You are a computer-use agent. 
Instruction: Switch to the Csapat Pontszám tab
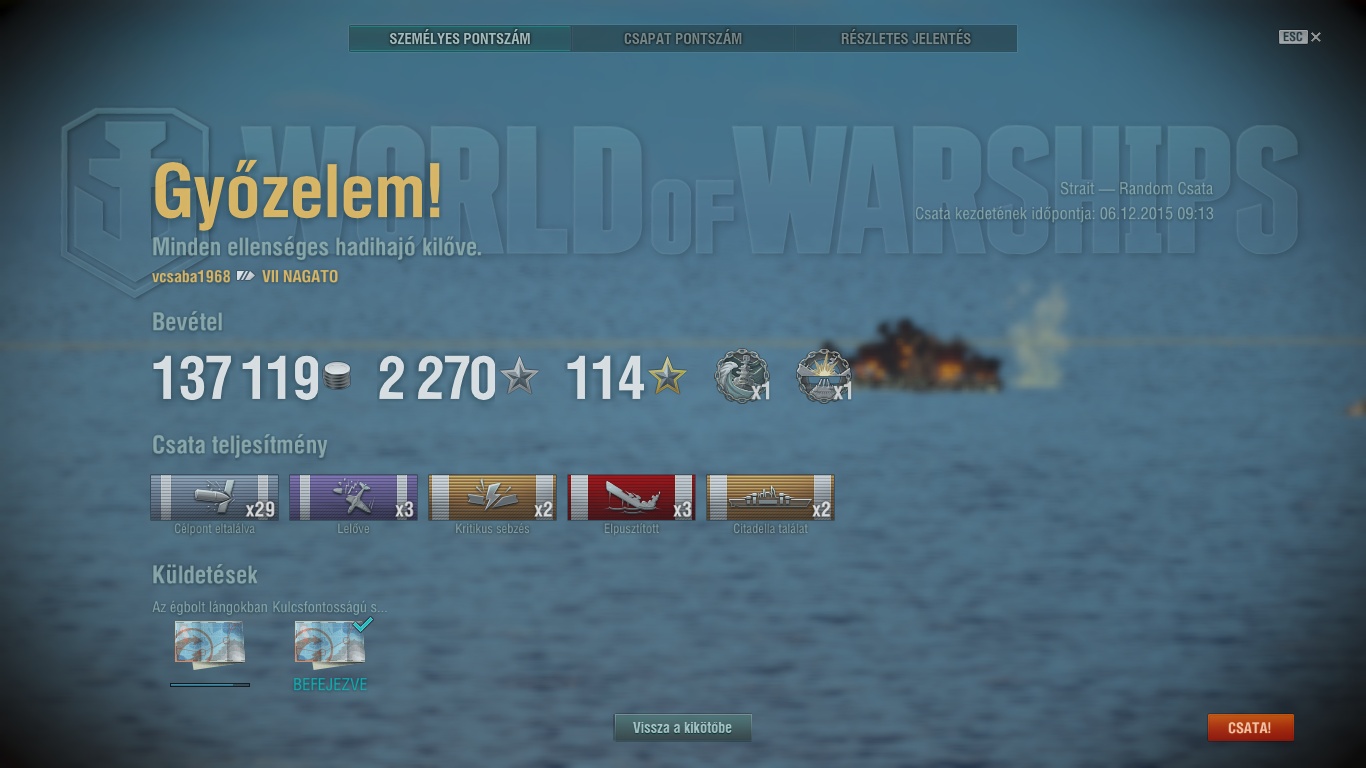click(x=683, y=39)
